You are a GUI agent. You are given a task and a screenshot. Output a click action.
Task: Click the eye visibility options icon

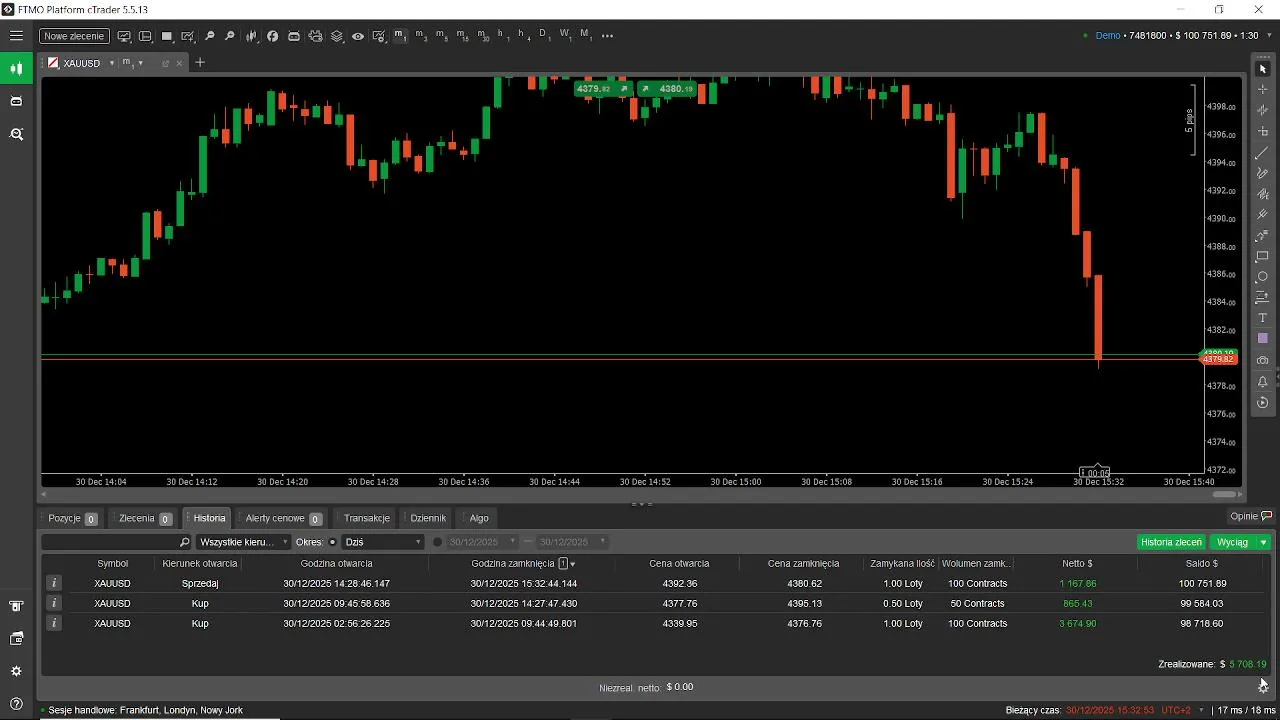(358, 36)
